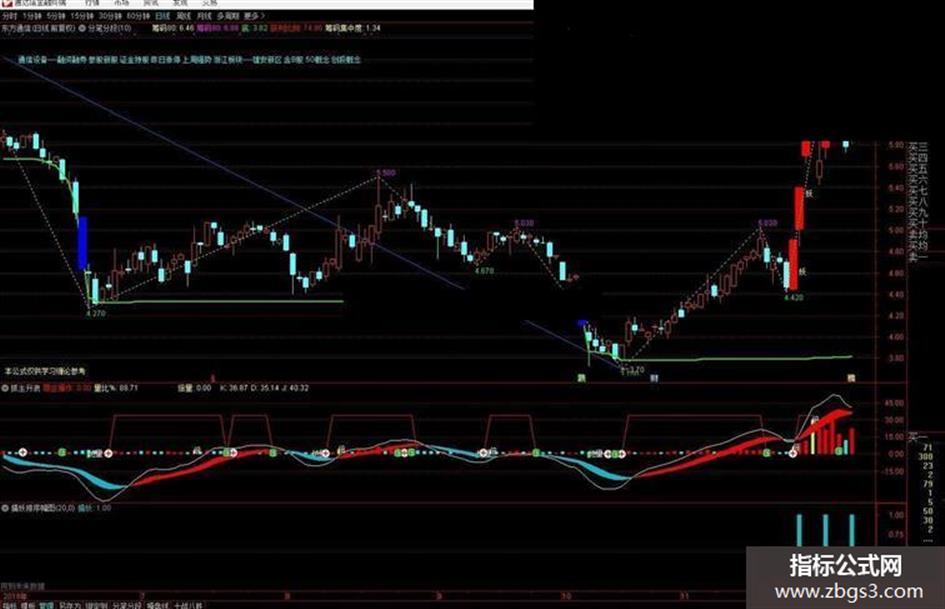The image size is (945, 609).
Task: Select the 1分钟 period tab
Action: (31, 16)
